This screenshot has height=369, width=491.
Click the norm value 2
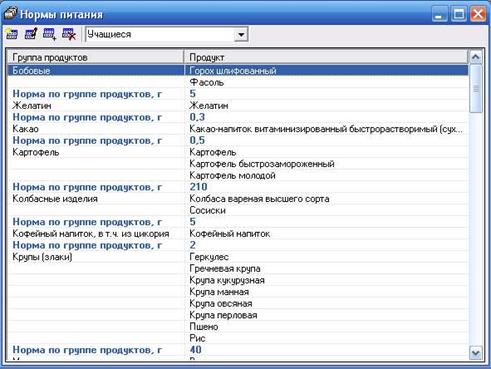(x=193, y=245)
